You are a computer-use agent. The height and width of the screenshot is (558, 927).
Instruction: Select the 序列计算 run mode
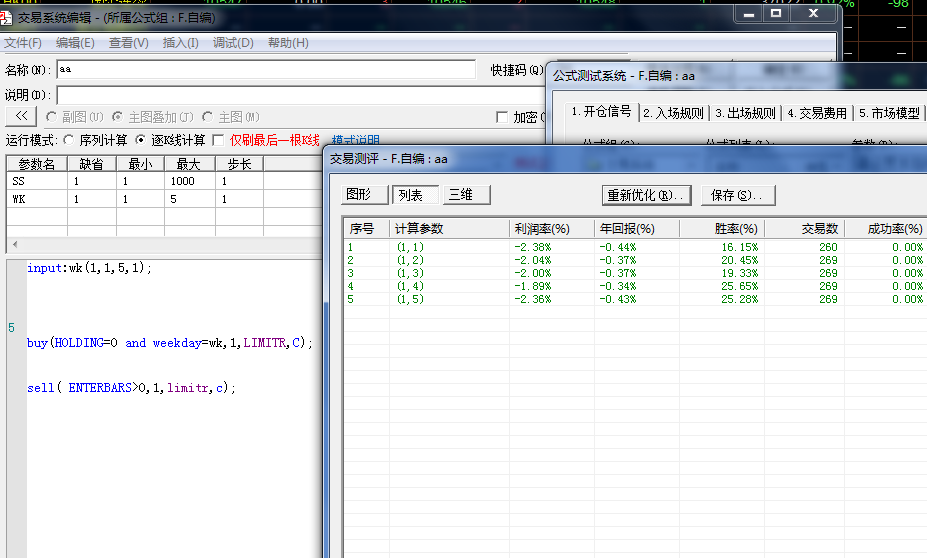68,140
